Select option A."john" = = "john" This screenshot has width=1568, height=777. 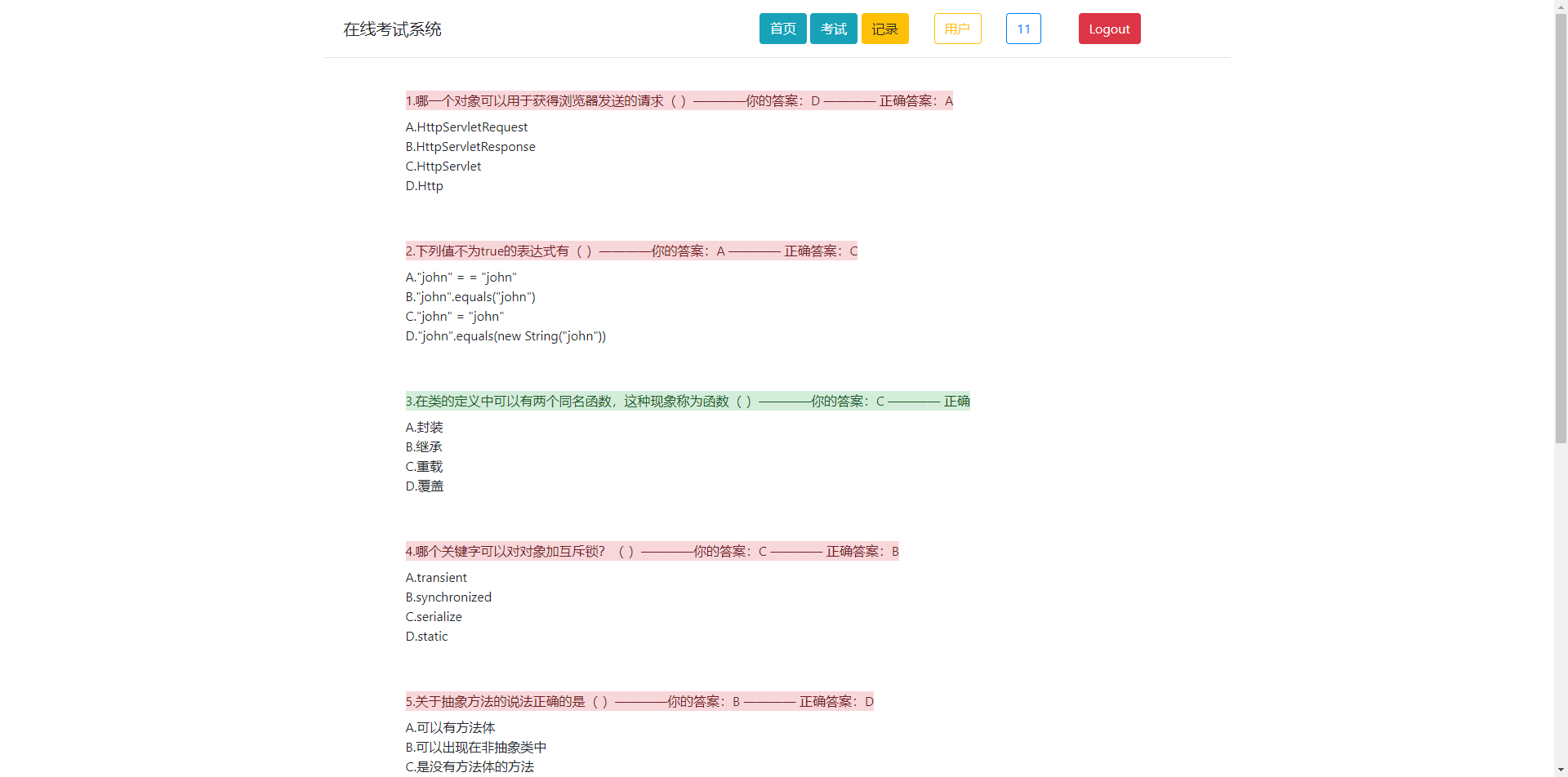click(461, 277)
